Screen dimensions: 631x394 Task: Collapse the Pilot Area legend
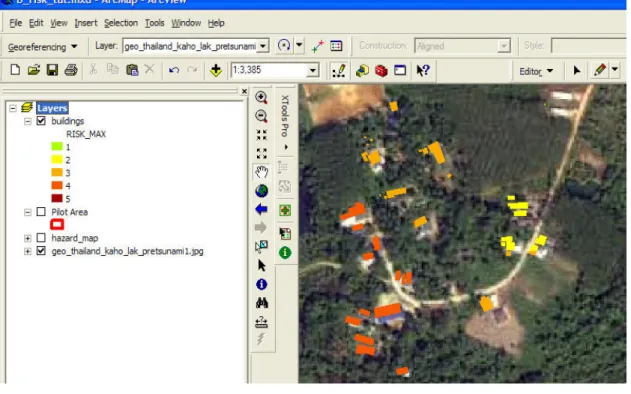click(27, 212)
